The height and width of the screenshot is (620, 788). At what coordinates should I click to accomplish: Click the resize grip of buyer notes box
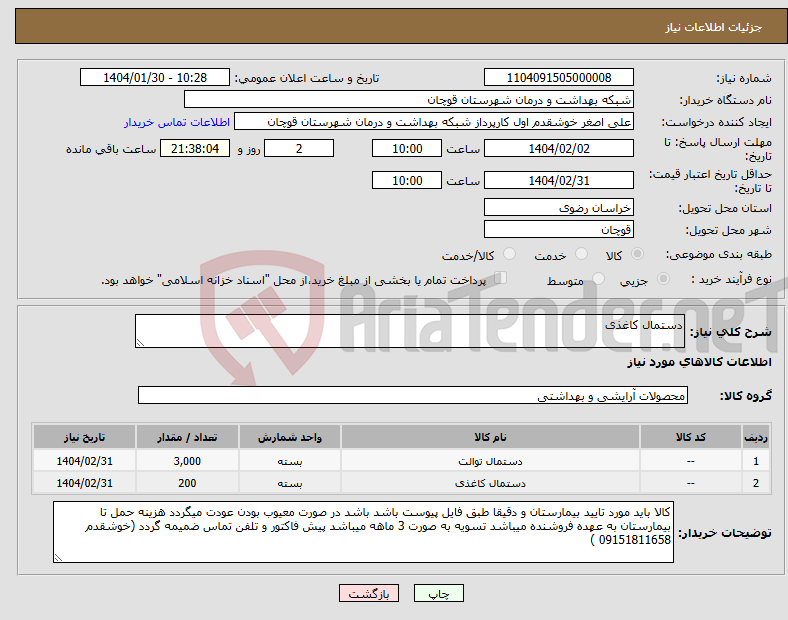click(x=58, y=558)
